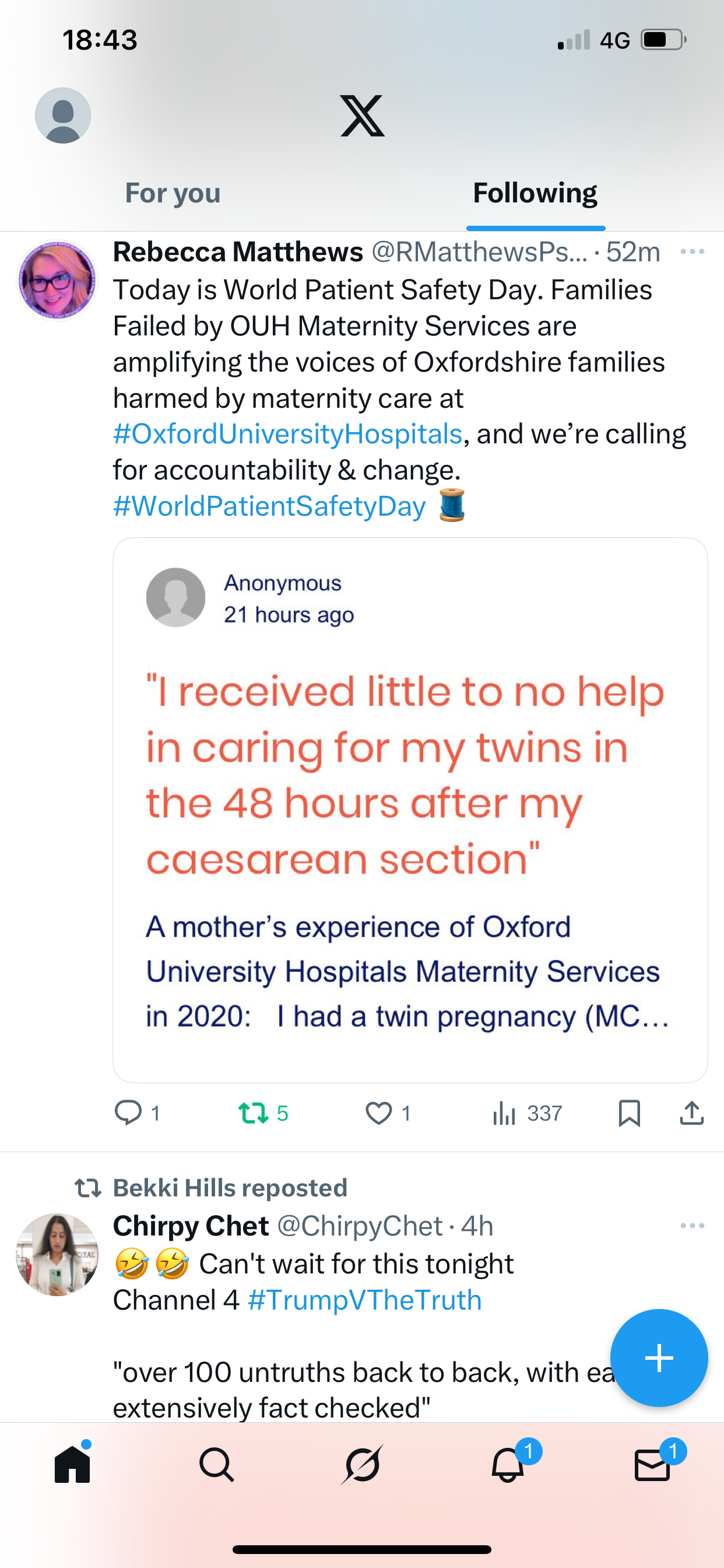Viewport: 724px width, 1568px height.
Task: Open the Notifications bell
Action: [x=508, y=1465]
